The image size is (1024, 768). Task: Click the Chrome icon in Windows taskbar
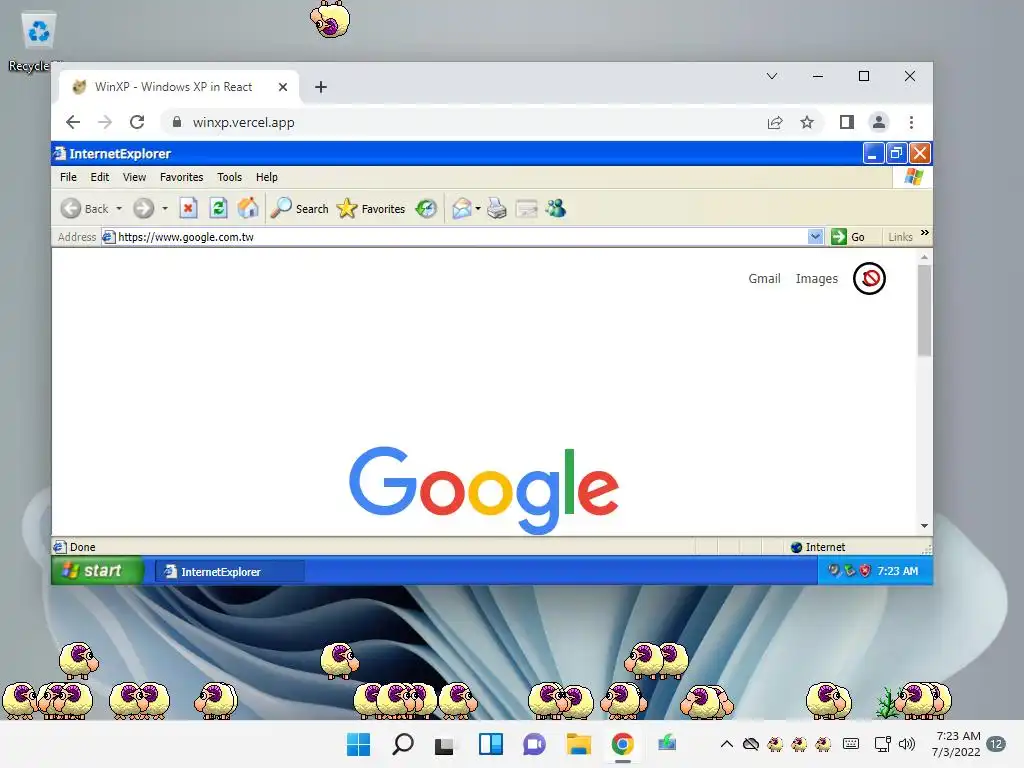(622, 744)
